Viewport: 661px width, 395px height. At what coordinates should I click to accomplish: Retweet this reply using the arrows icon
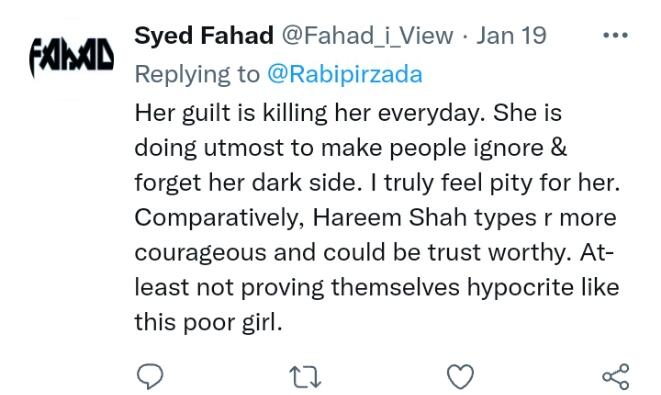point(305,377)
